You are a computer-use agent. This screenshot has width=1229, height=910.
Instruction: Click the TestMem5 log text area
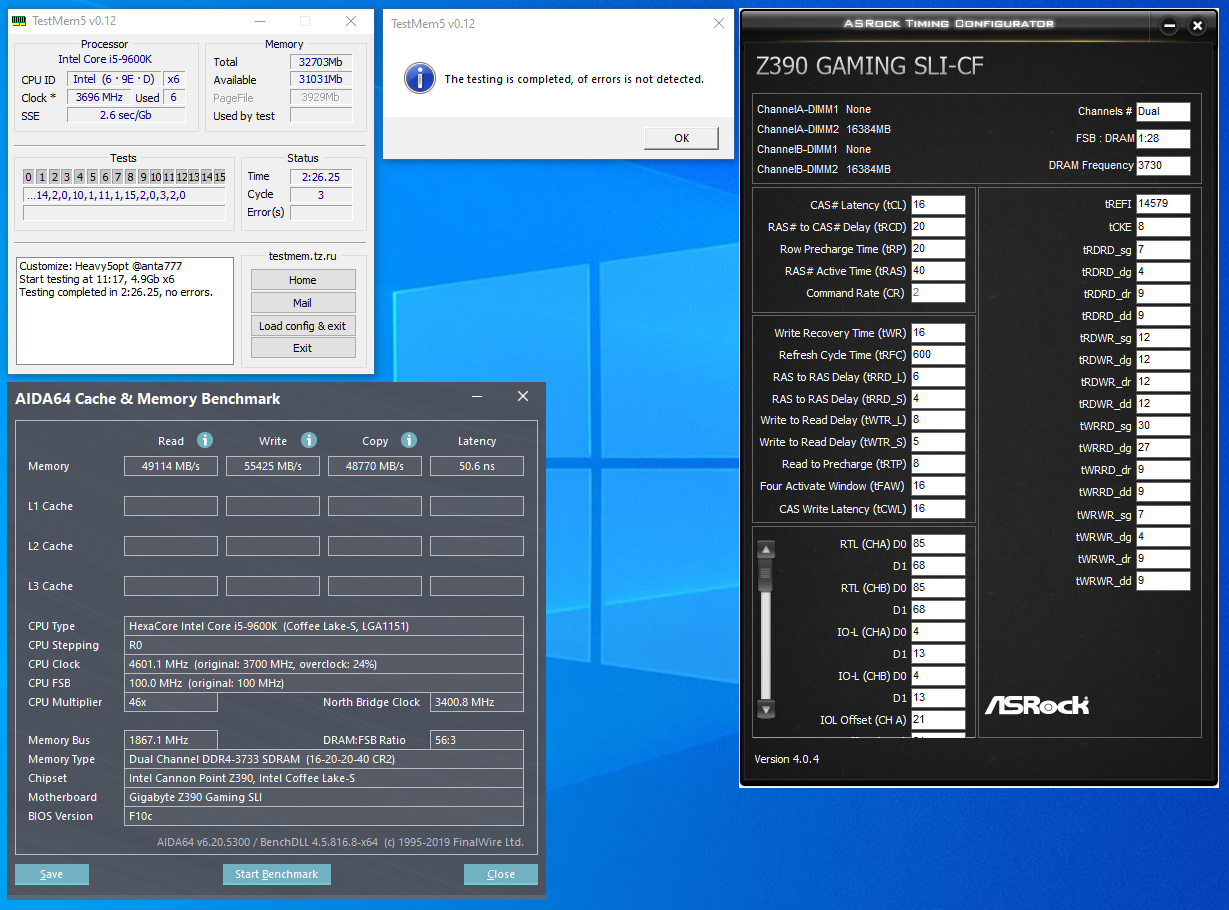[x=125, y=310]
